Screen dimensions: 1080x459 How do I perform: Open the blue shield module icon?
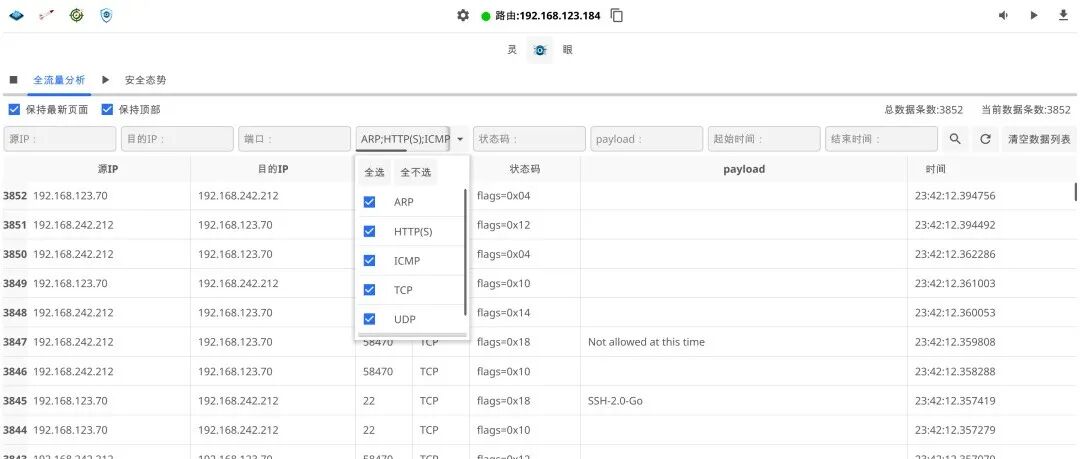tap(105, 15)
